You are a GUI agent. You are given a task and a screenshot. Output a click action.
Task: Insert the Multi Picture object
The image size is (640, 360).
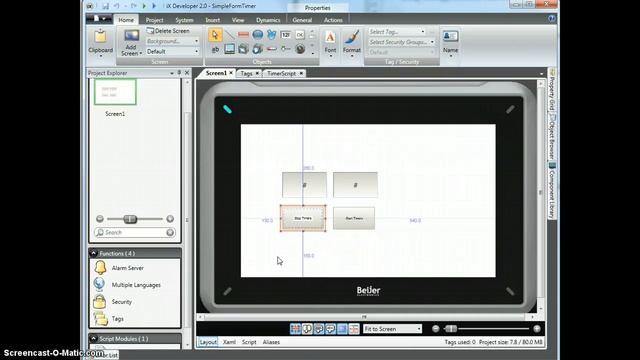pyautogui.click(x=243, y=49)
